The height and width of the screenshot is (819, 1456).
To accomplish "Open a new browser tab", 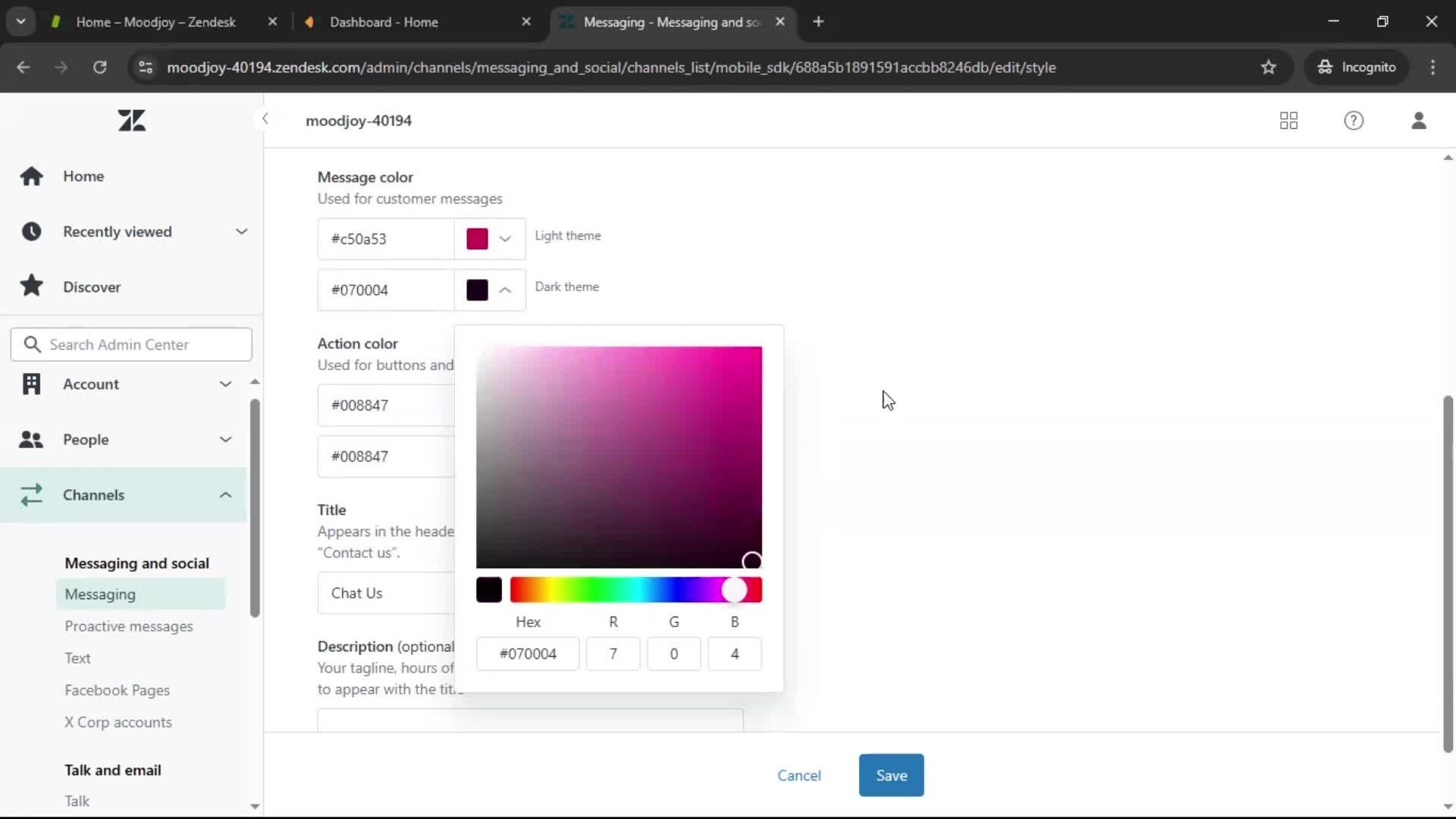I will [x=818, y=22].
